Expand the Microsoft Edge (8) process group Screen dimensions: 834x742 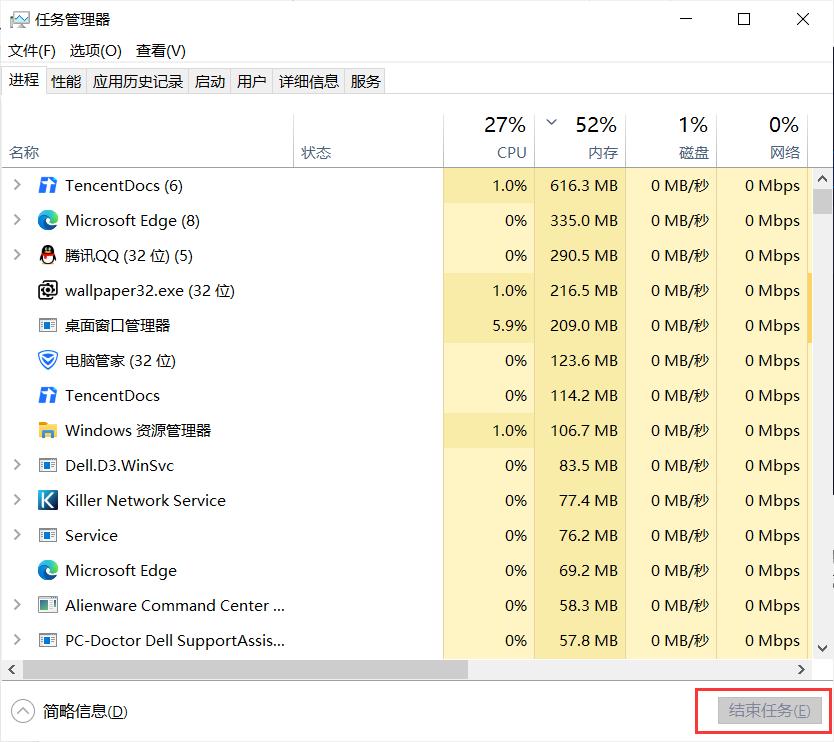tap(18, 220)
